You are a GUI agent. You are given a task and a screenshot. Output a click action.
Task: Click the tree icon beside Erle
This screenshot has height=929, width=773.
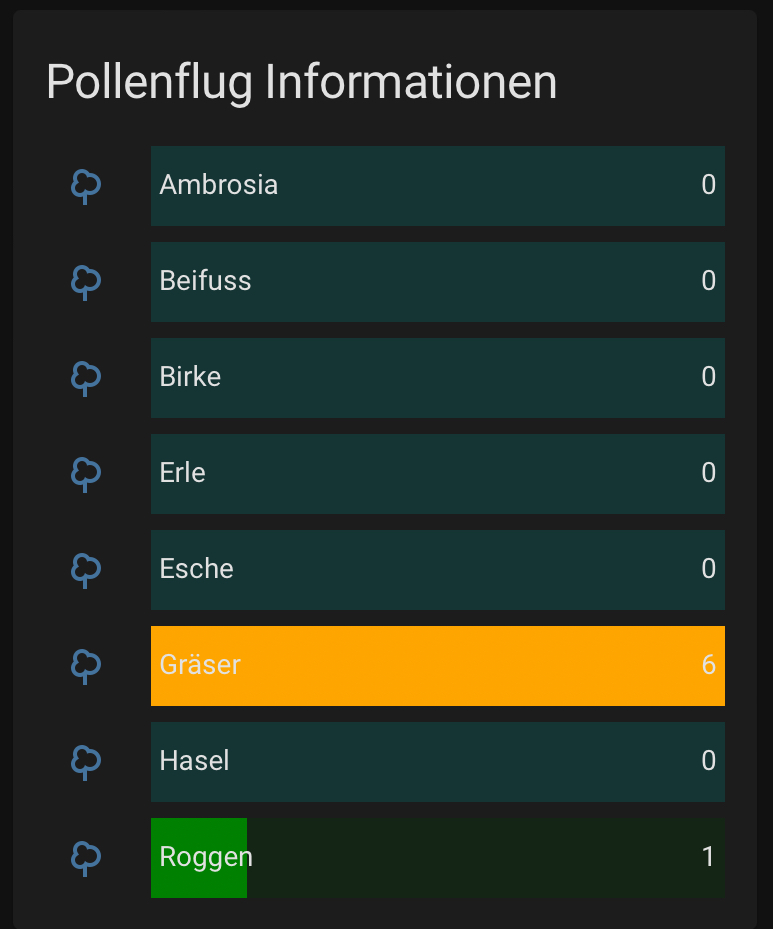pos(86,474)
